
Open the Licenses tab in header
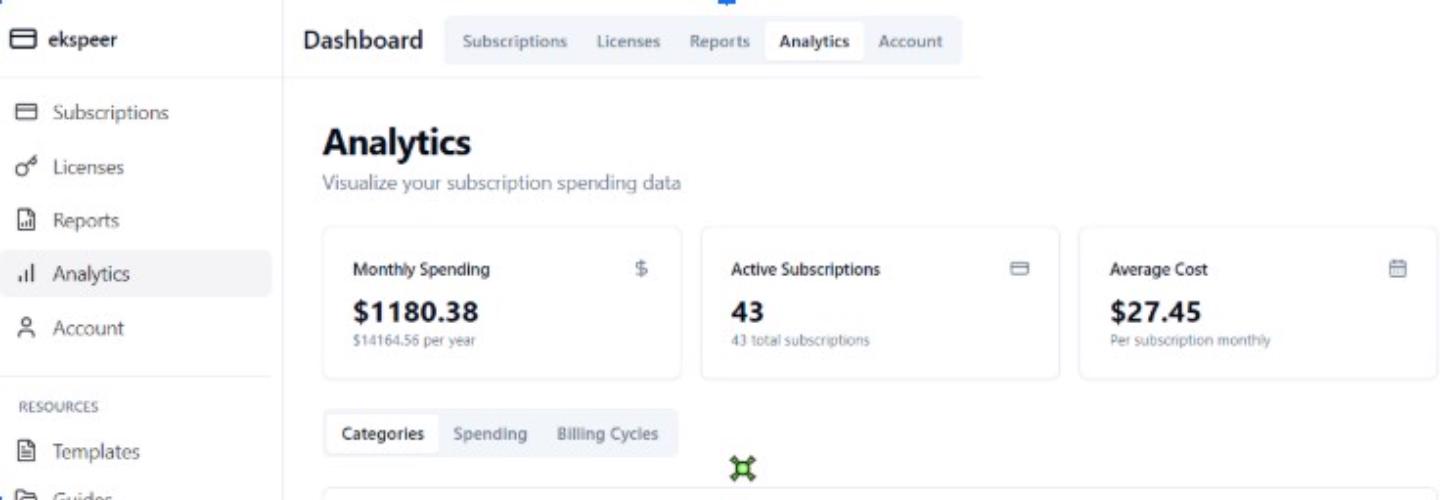628,42
